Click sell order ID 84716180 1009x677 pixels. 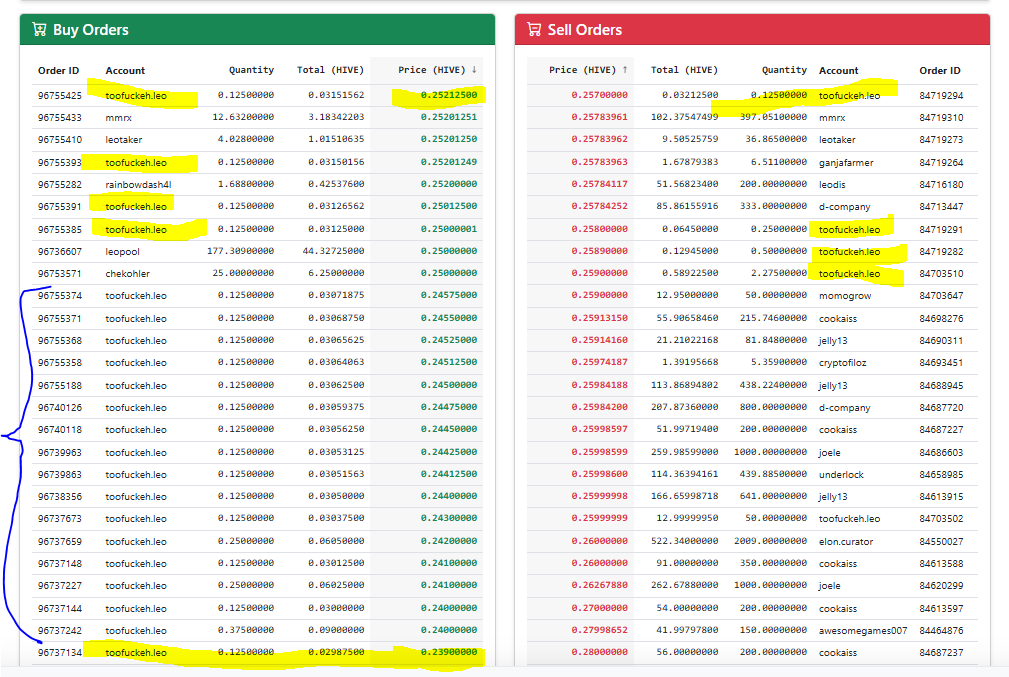click(941, 185)
